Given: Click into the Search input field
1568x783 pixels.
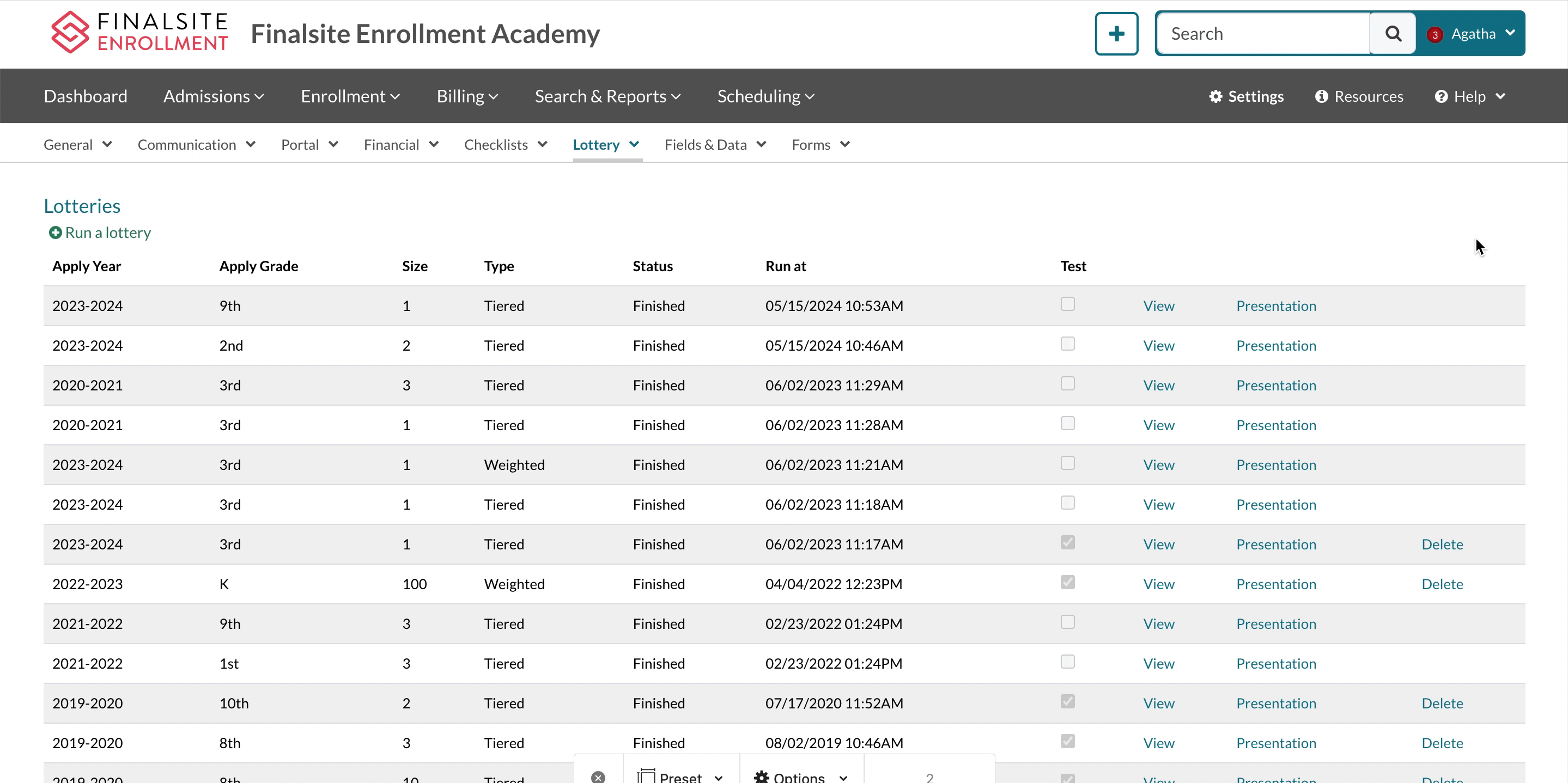Looking at the screenshot, I should [x=1263, y=33].
